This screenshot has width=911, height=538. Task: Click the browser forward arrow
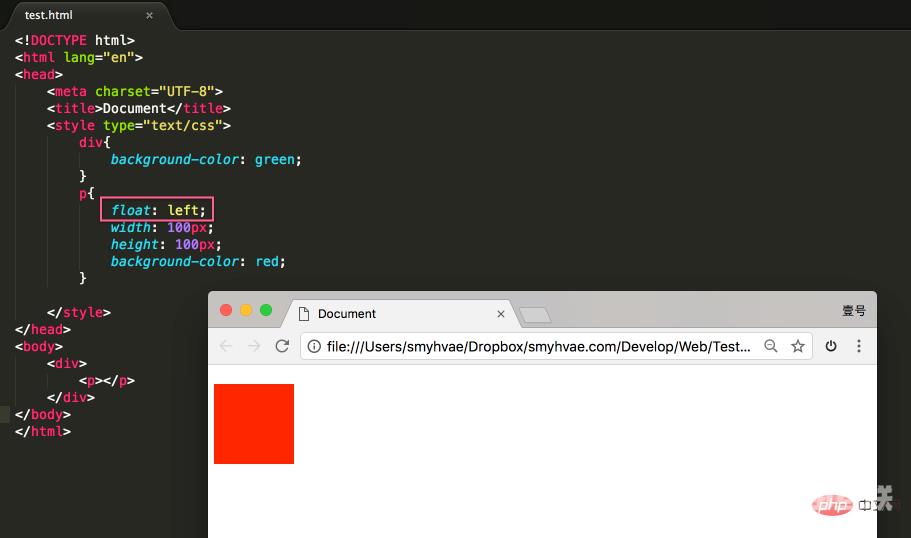point(254,346)
